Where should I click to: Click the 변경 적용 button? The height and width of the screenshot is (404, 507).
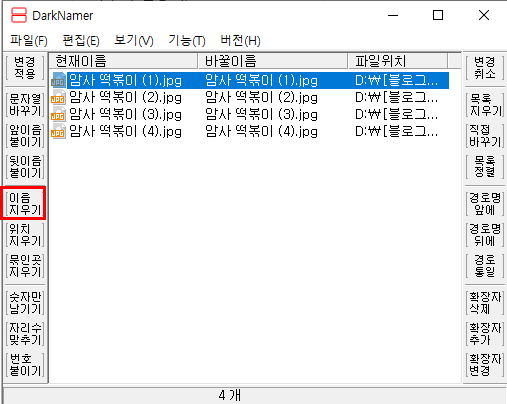25,68
